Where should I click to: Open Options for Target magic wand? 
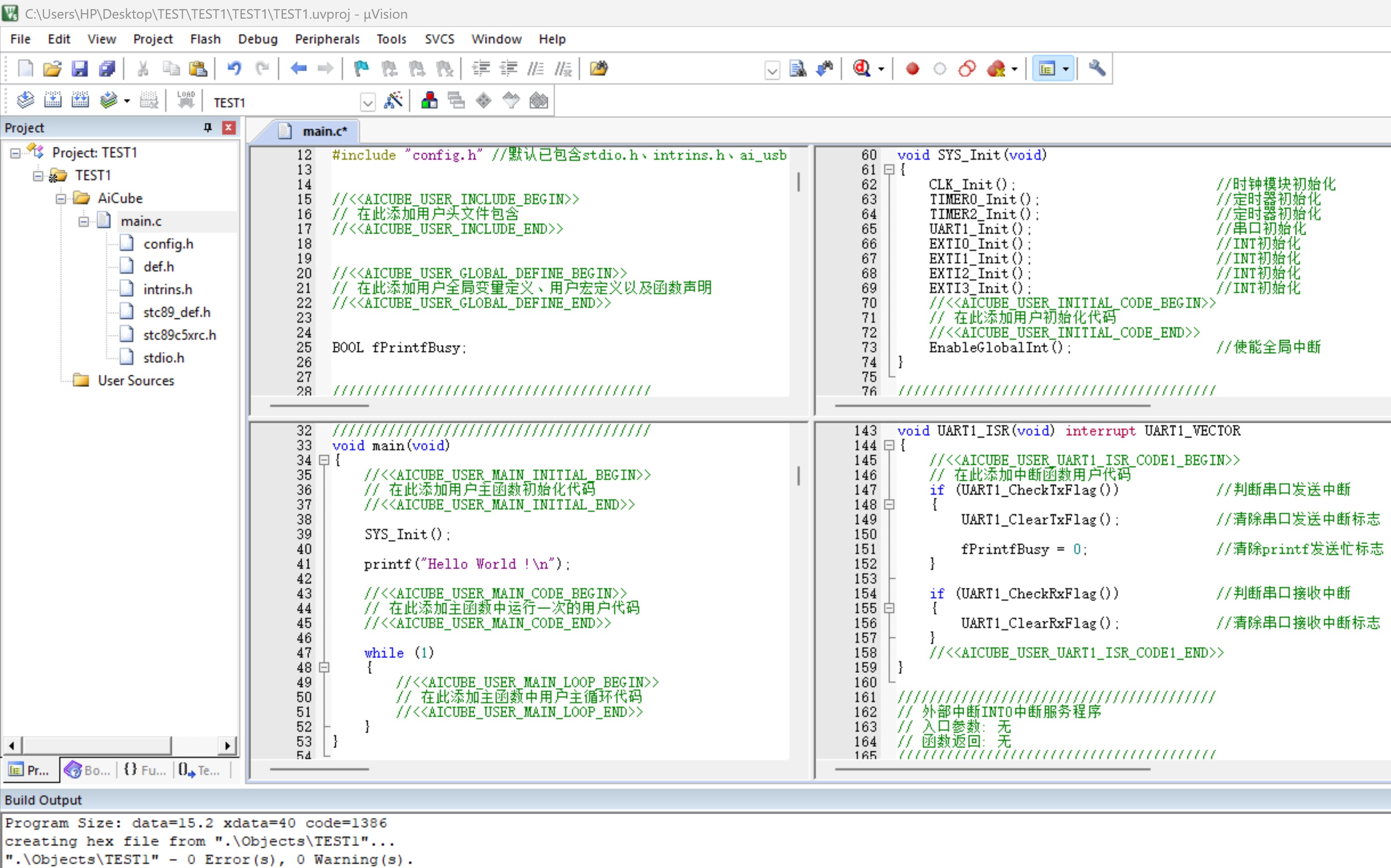393,101
